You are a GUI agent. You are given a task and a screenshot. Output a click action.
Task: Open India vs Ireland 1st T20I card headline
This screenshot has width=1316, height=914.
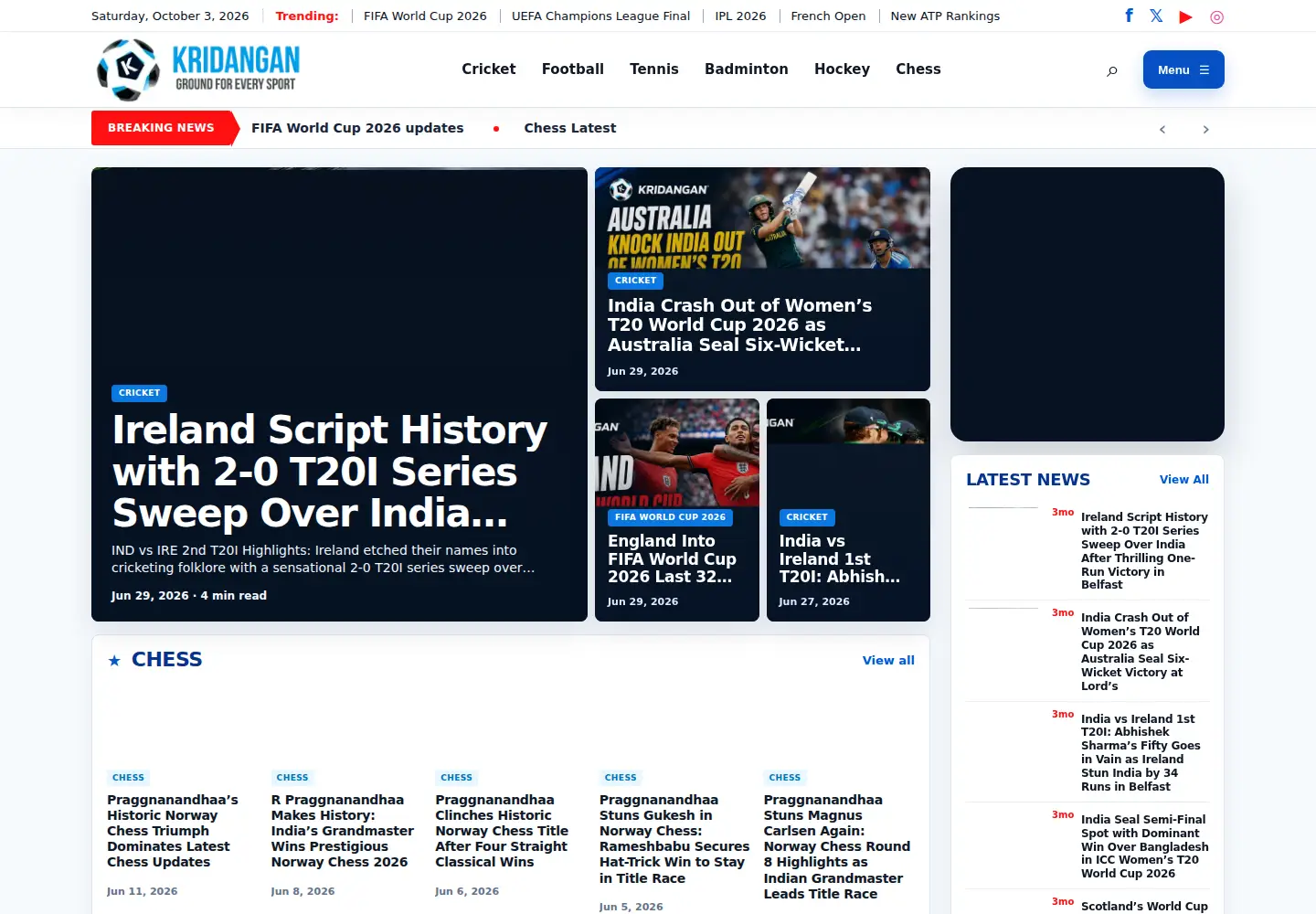839,558
